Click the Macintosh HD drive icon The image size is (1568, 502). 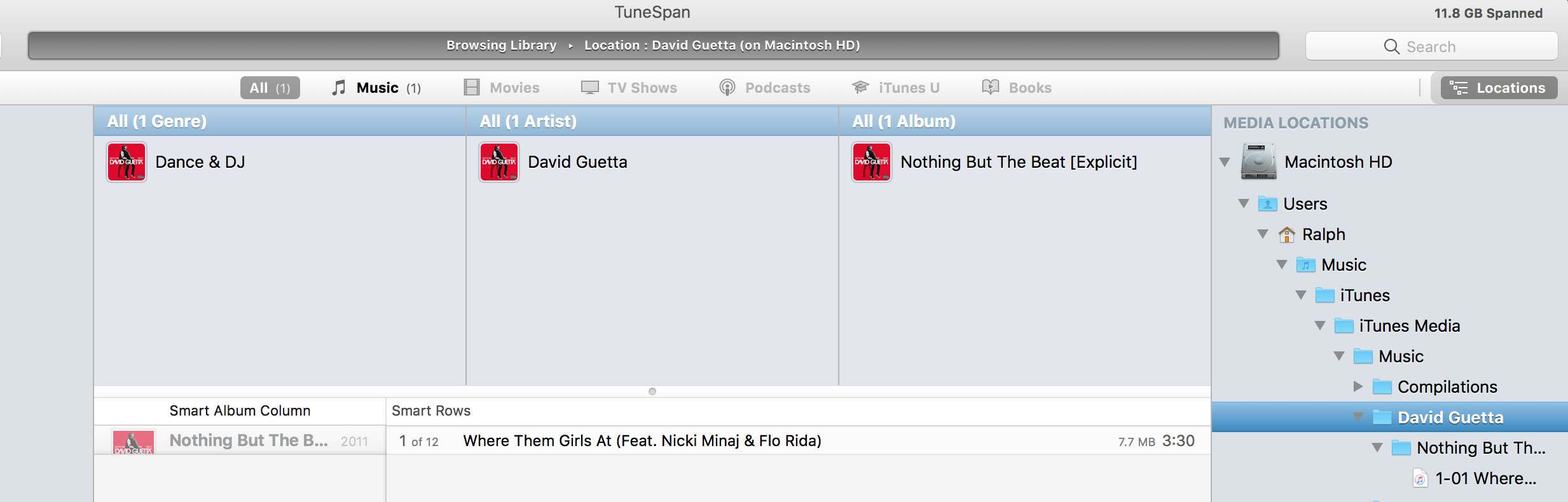tap(1258, 161)
